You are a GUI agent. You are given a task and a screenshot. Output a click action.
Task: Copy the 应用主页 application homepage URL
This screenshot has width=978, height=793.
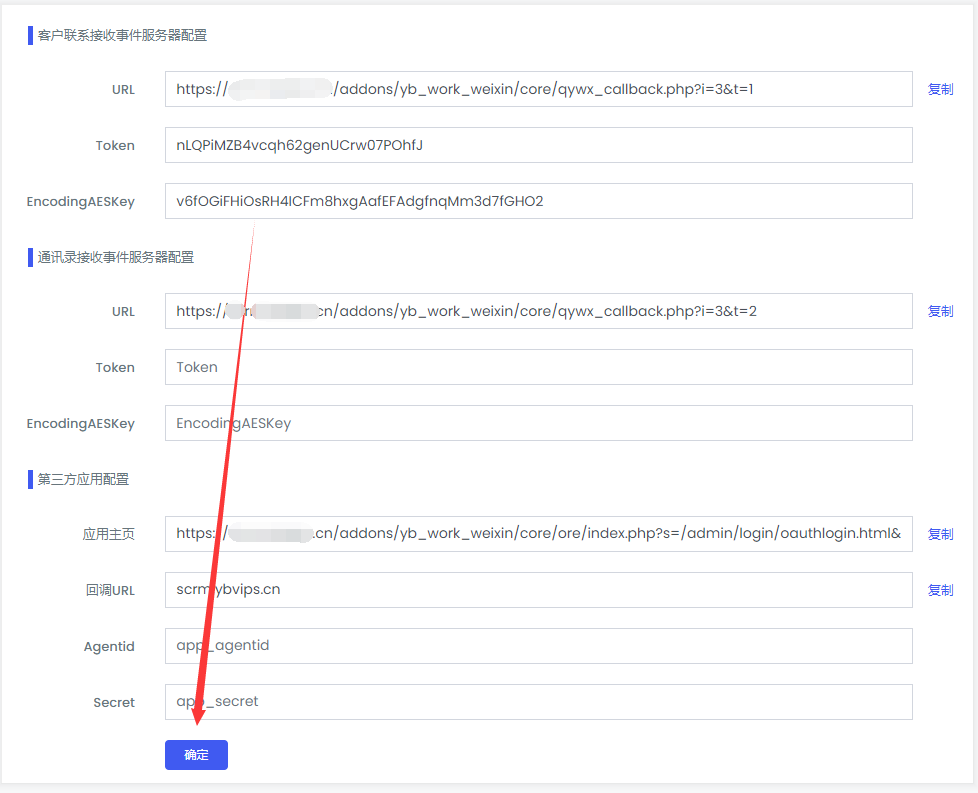[x=940, y=534]
